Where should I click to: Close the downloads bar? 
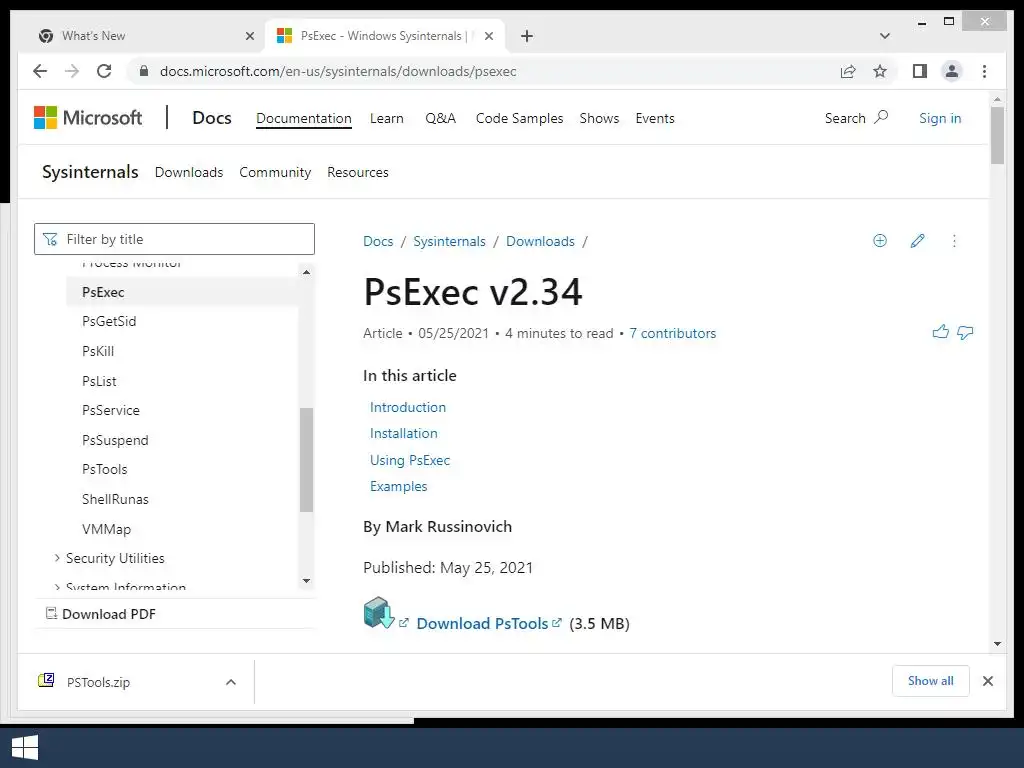(987, 681)
